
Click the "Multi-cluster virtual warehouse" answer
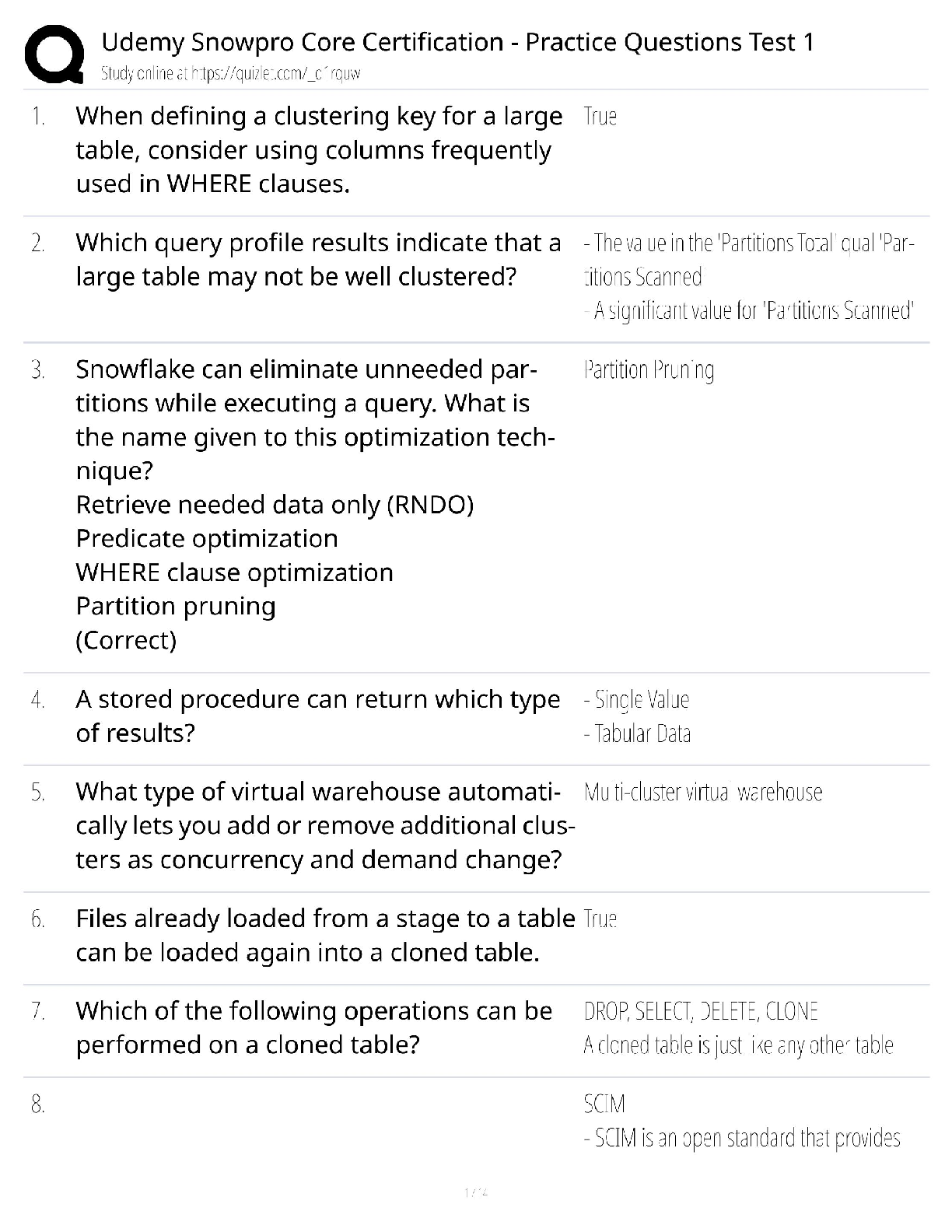[x=703, y=793]
